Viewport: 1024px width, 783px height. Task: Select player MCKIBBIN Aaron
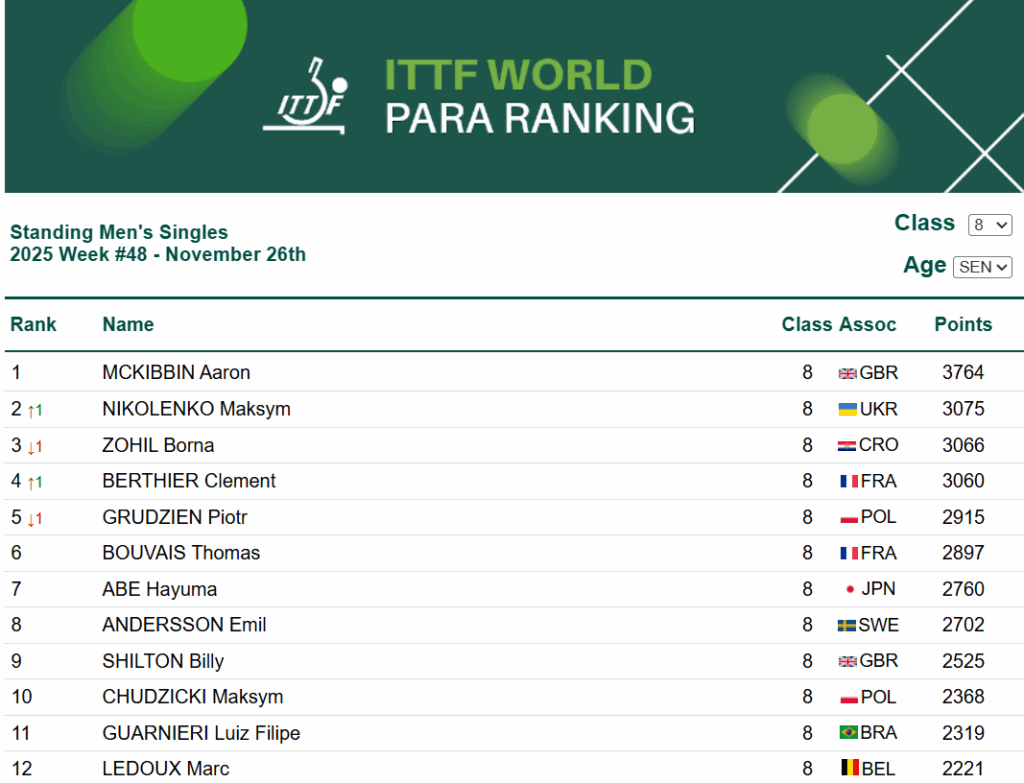point(176,372)
